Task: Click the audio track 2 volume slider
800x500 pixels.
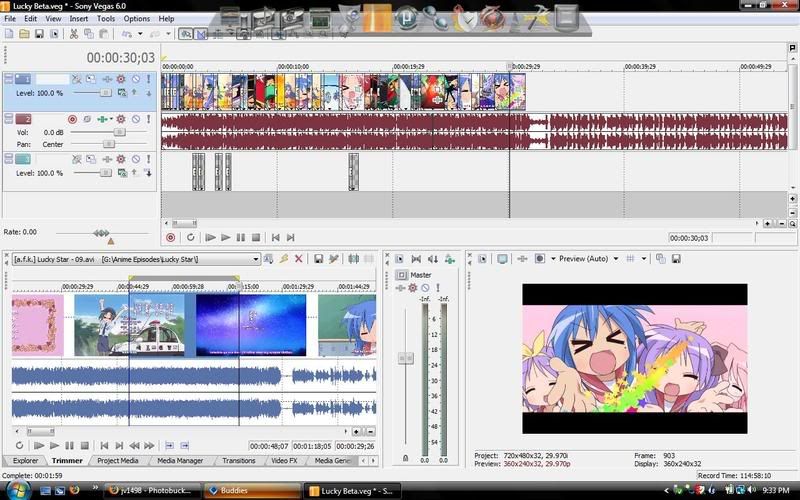Action: coord(118,131)
